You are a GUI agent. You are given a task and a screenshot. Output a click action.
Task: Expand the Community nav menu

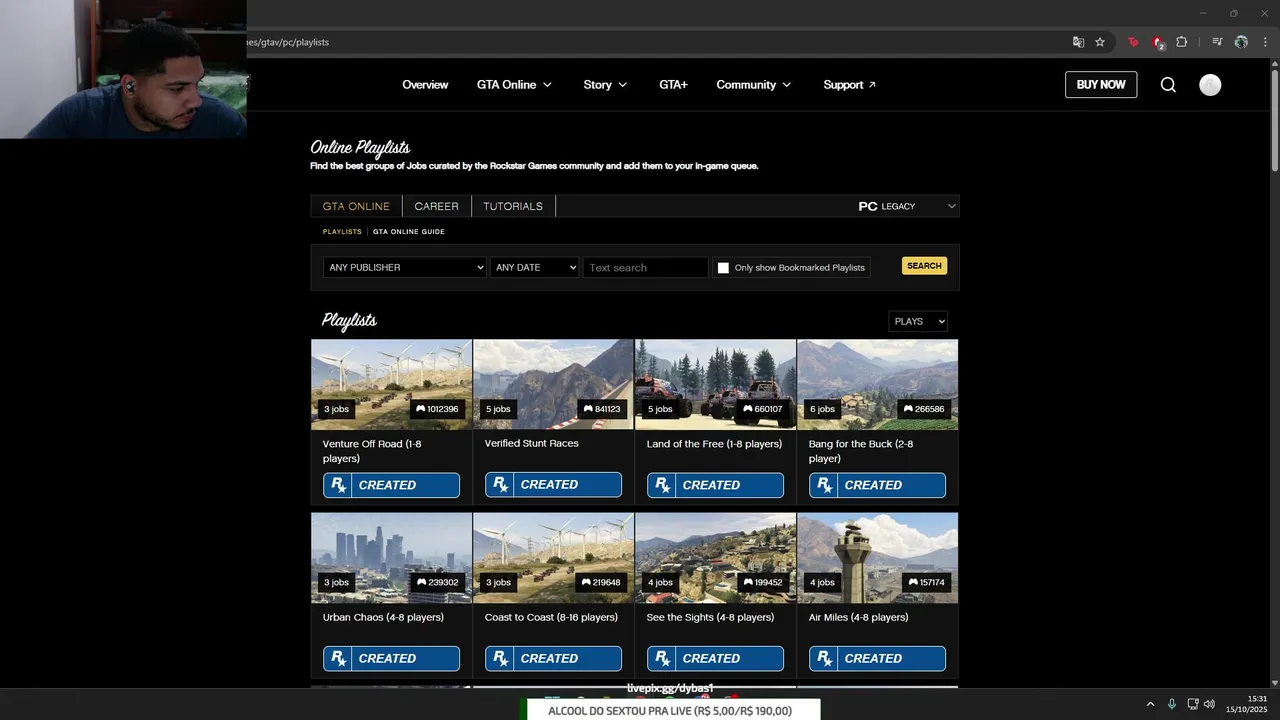click(x=754, y=85)
